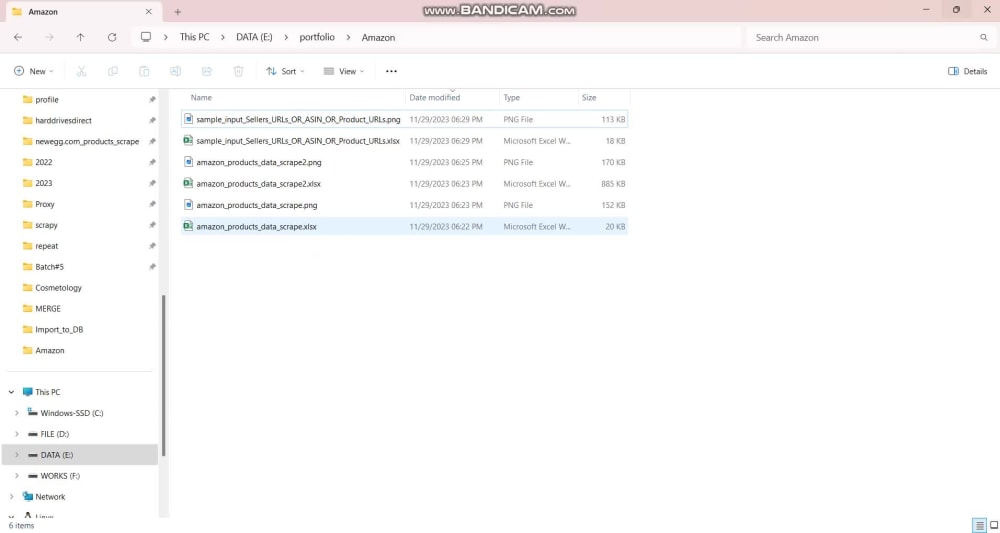
Task: Click This PC computer icon in sidebar
Action: pyautogui.click(x=27, y=392)
